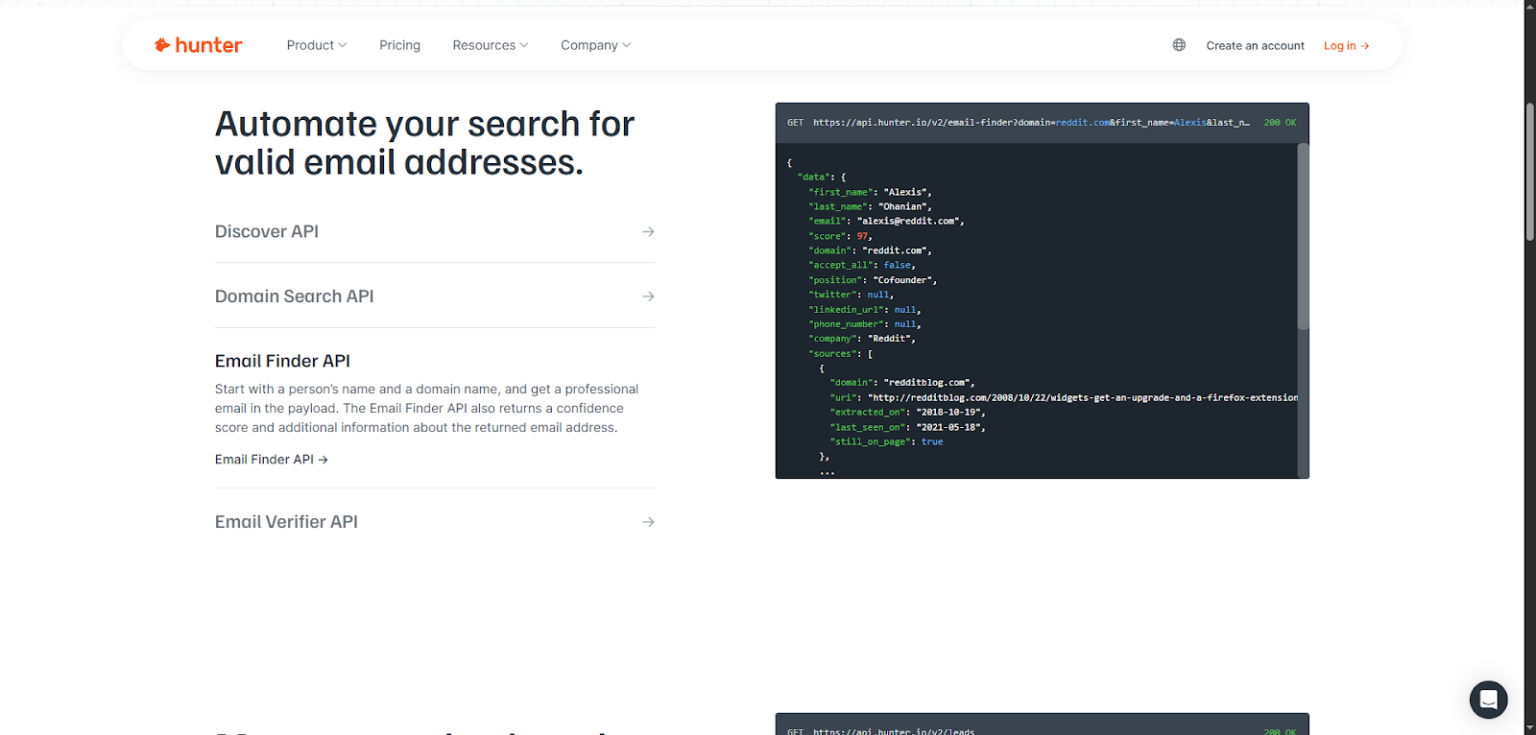Select the Pricing menu item
Viewport: 1536px width, 735px height.
click(x=399, y=45)
